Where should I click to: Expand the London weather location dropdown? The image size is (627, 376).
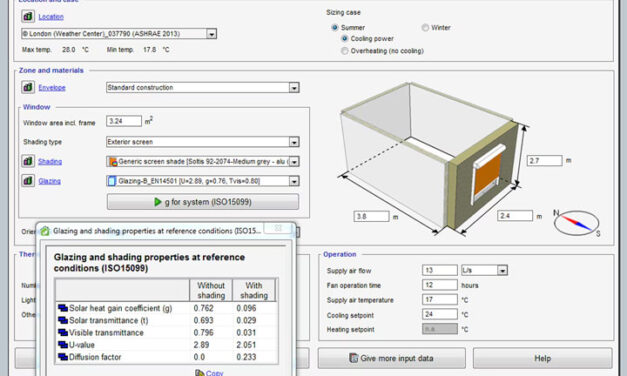(x=212, y=34)
